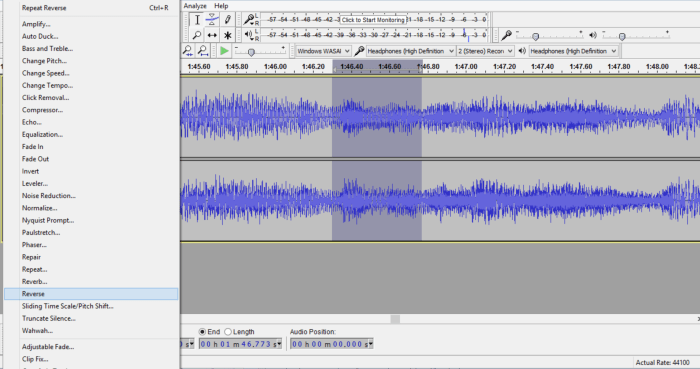
Task: Adjust the recording volume slider
Action: (535, 37)
